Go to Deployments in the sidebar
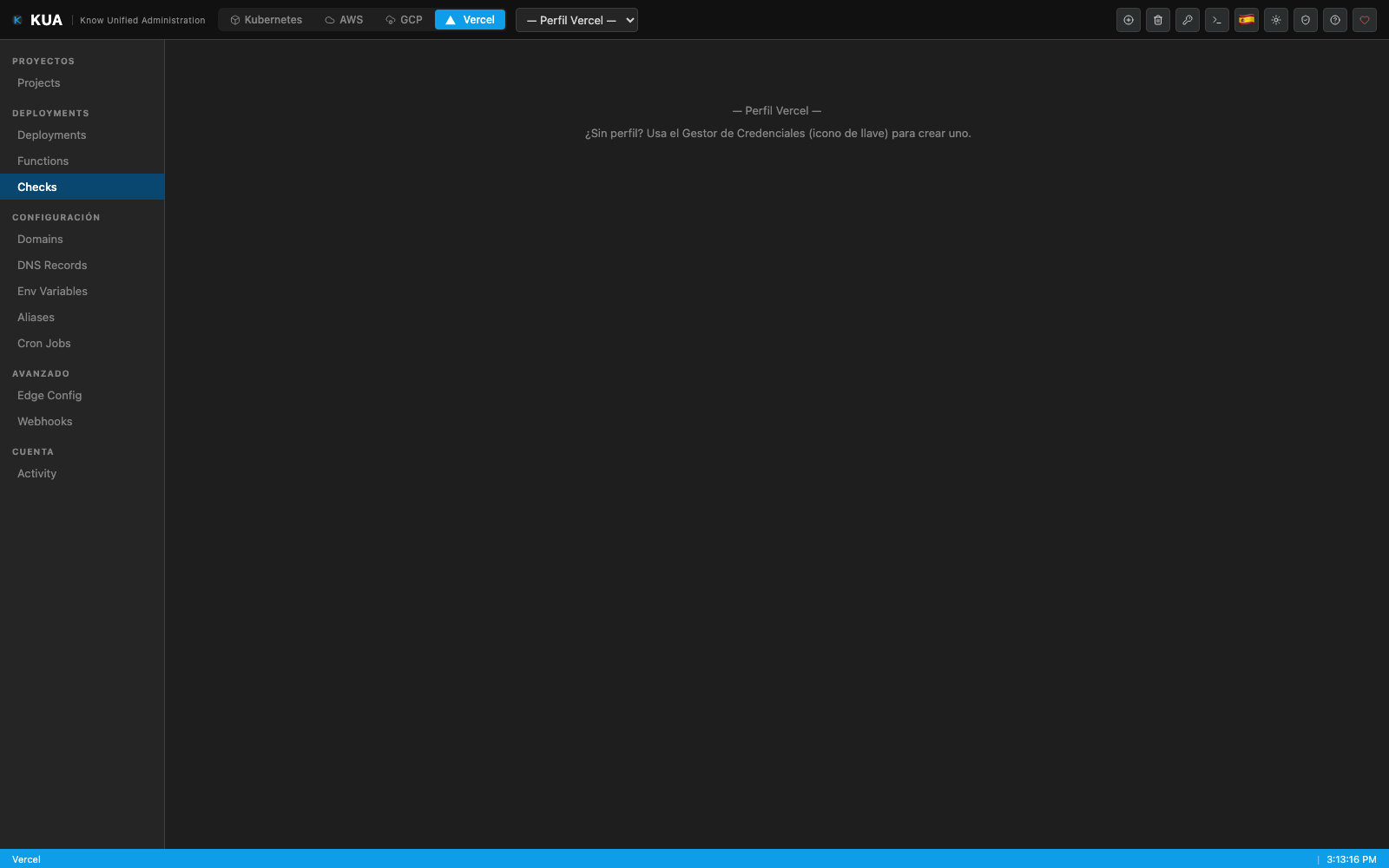The image size is (1389, 868). (x=82, y=135)
